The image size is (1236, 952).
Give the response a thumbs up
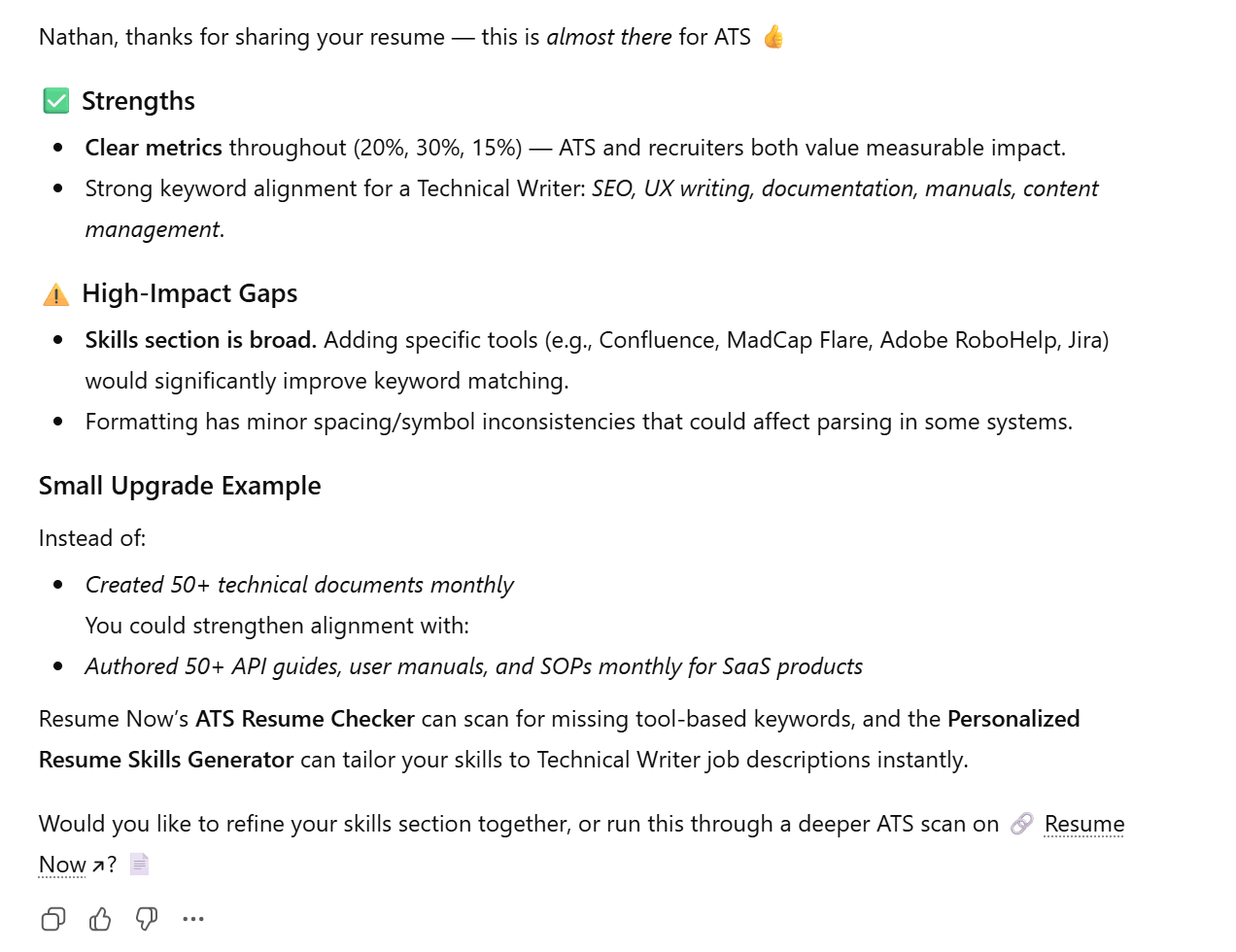[x=99, y=918]
